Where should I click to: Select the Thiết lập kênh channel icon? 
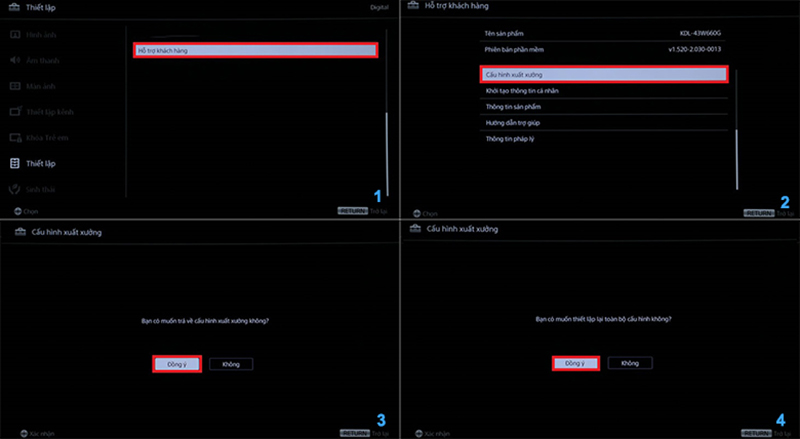pos(15,111)
